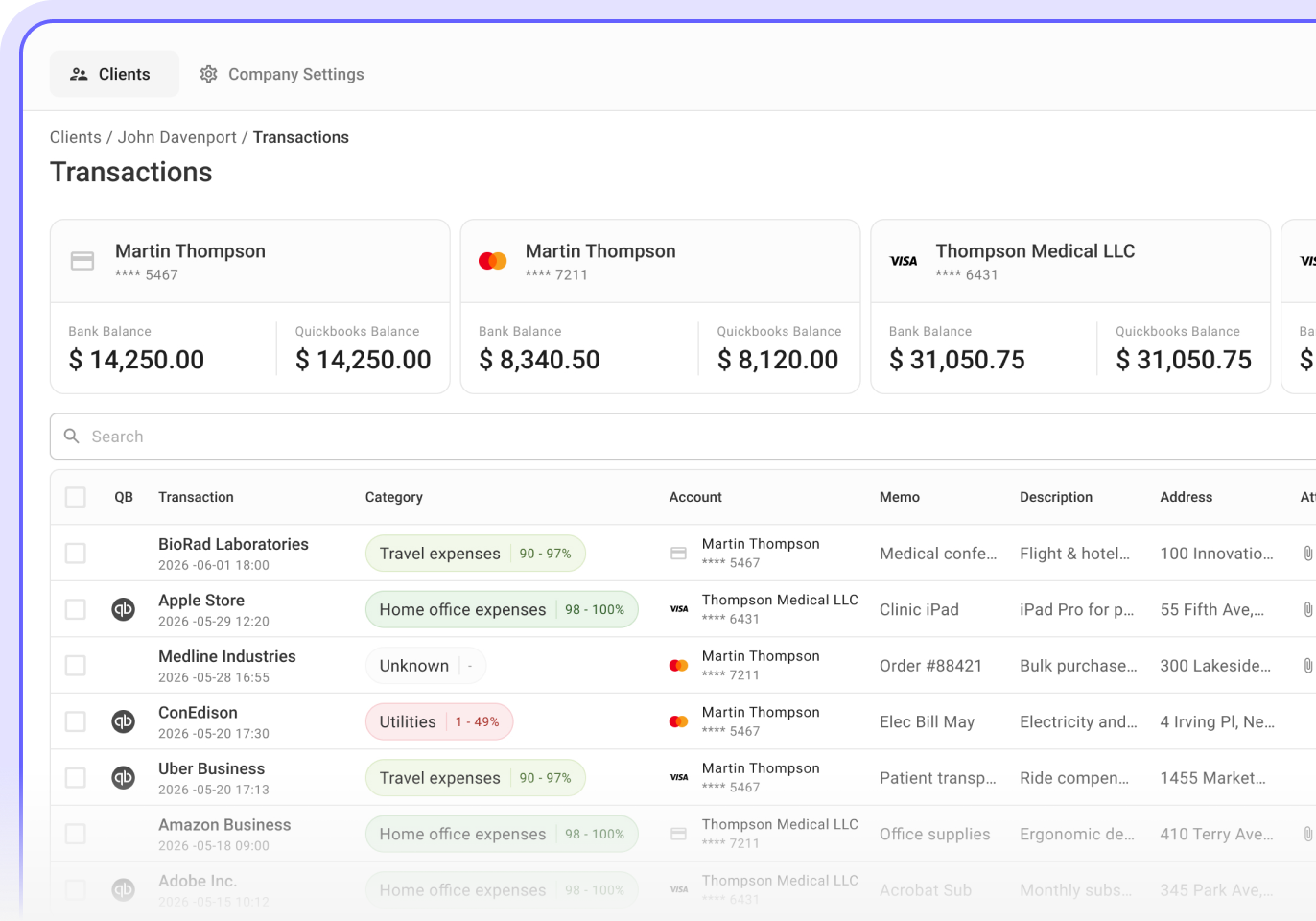Switch to the Company Settings tab

tap(282, 74)
